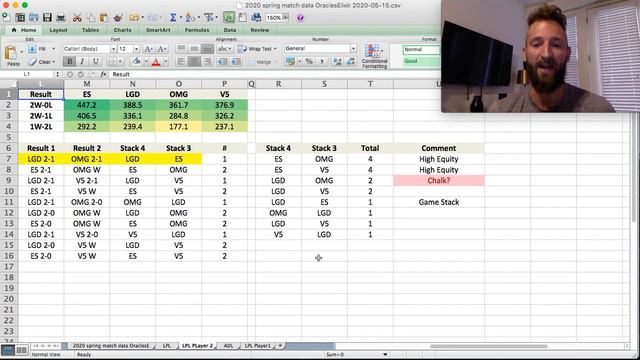Open the SmartArt ribbon tab

coord(158,30)
